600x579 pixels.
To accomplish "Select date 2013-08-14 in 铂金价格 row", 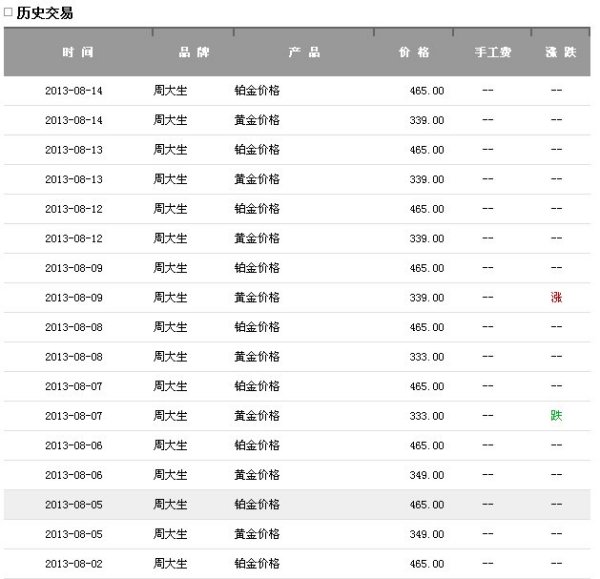I will [74, 91].
